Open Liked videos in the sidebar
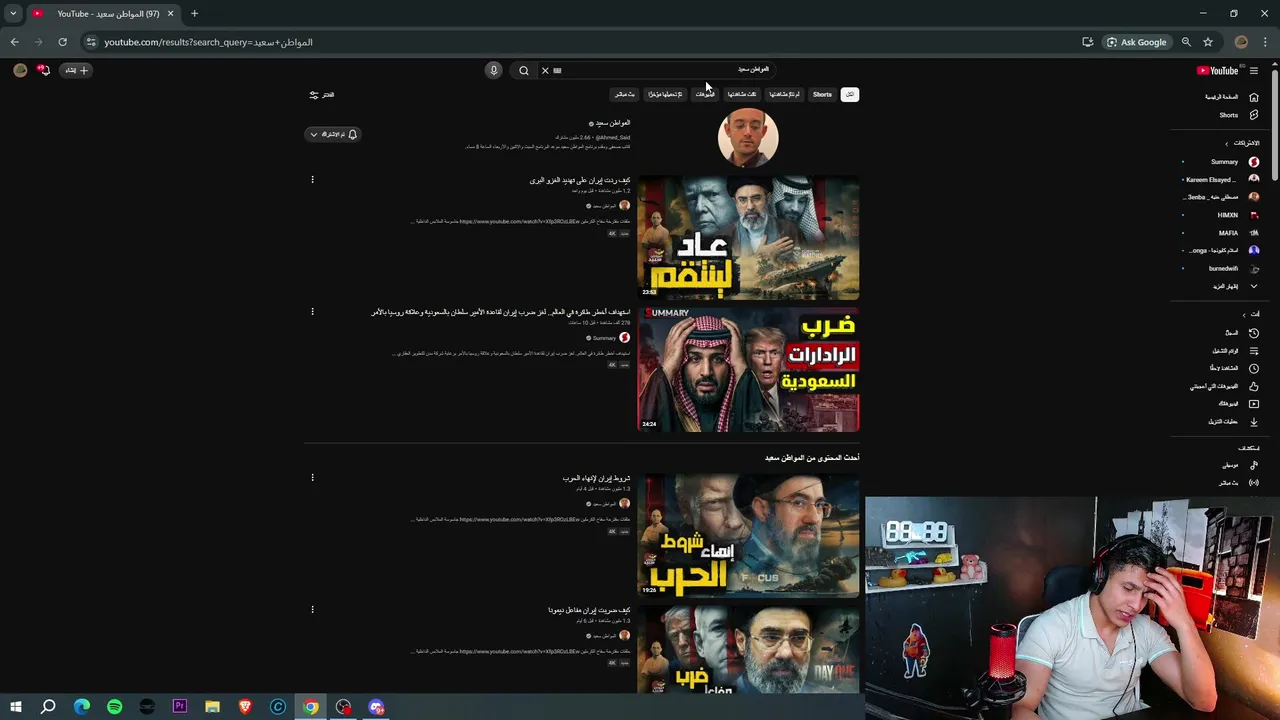 coord(1224,386)
